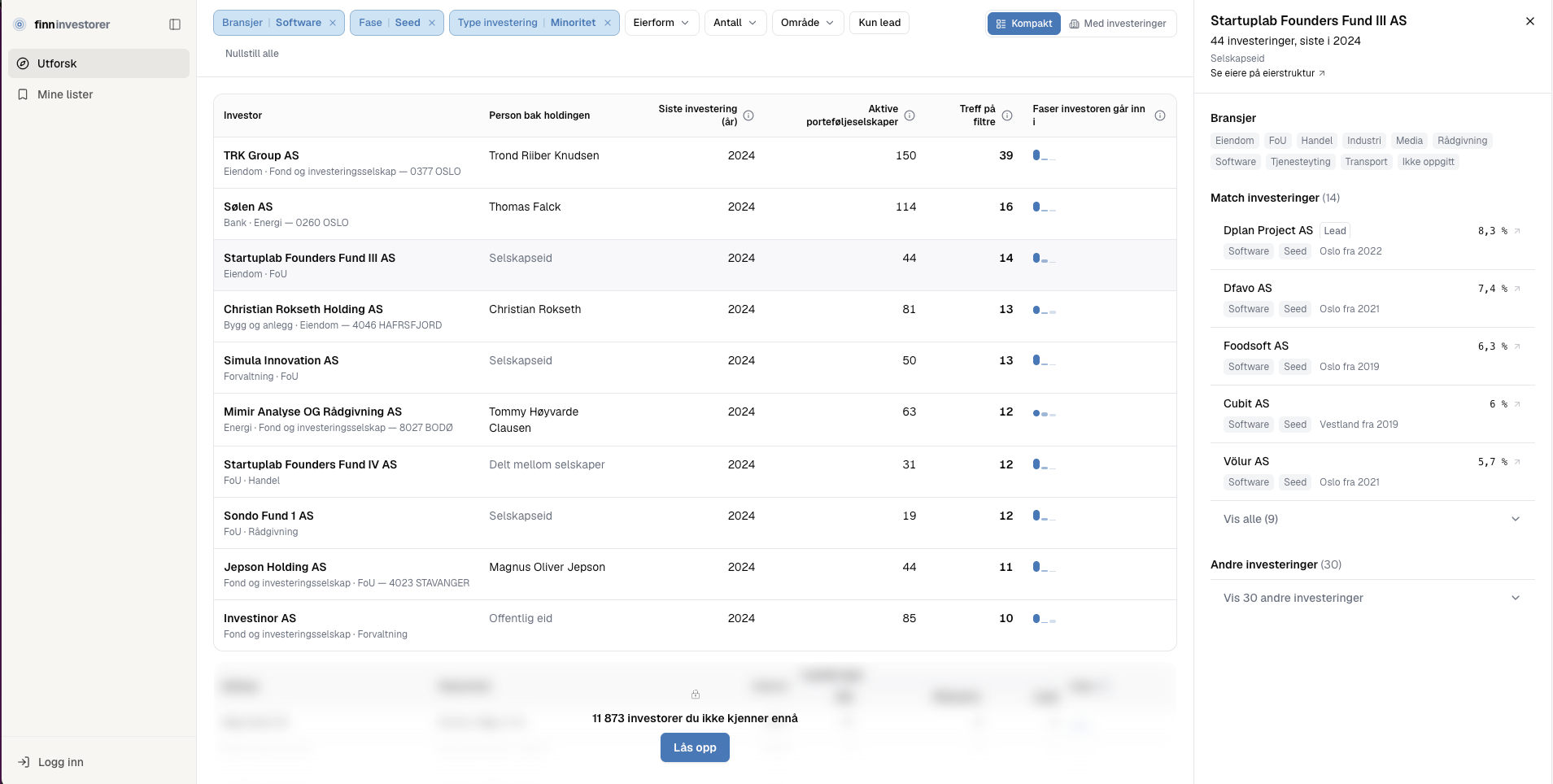Remove the Type investering Minoritet filter
The width and height of the screenshot is (1553, 784).
[608, 23]
